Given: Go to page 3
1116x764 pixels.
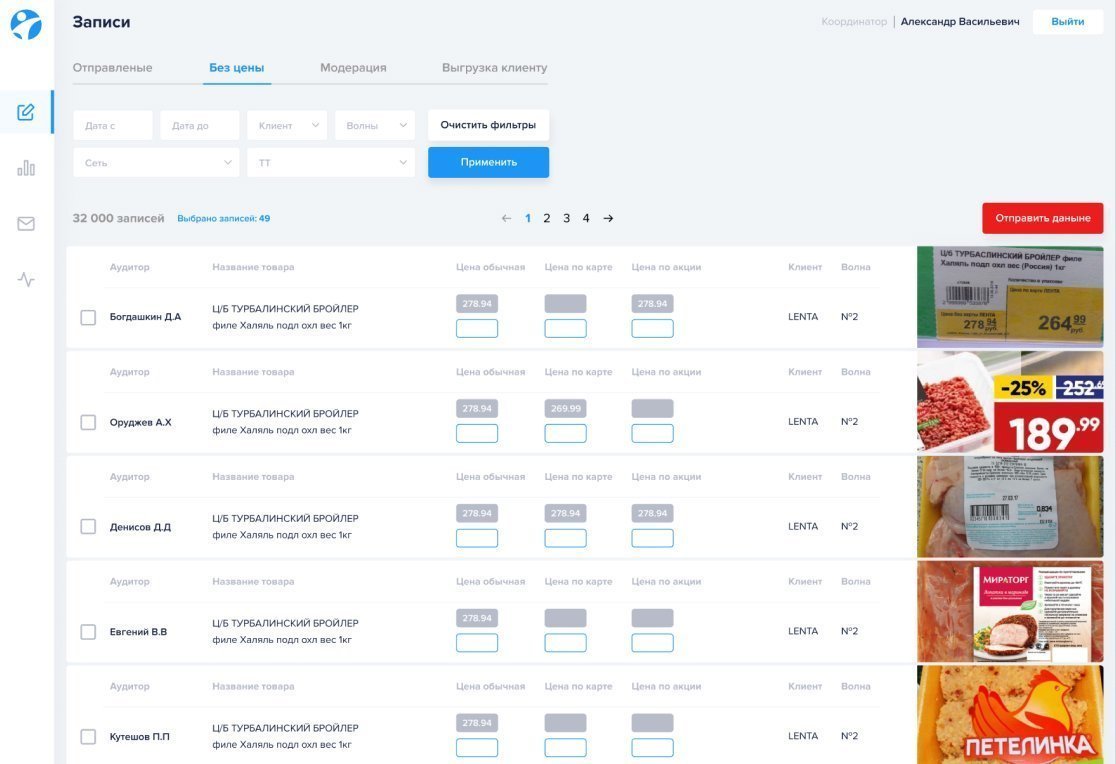Looking at the screenshot, I should tap(567, 219).
